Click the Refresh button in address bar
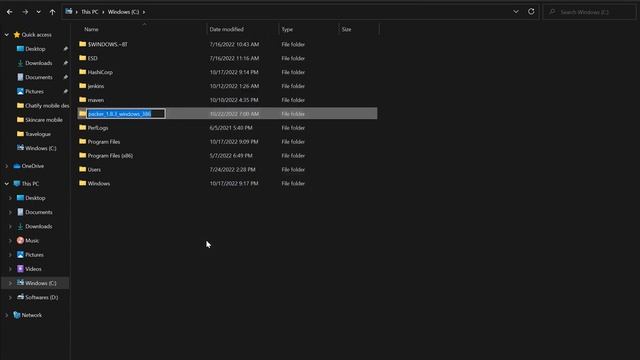This screenshot has height=360, width=640. tap(531, 12)
